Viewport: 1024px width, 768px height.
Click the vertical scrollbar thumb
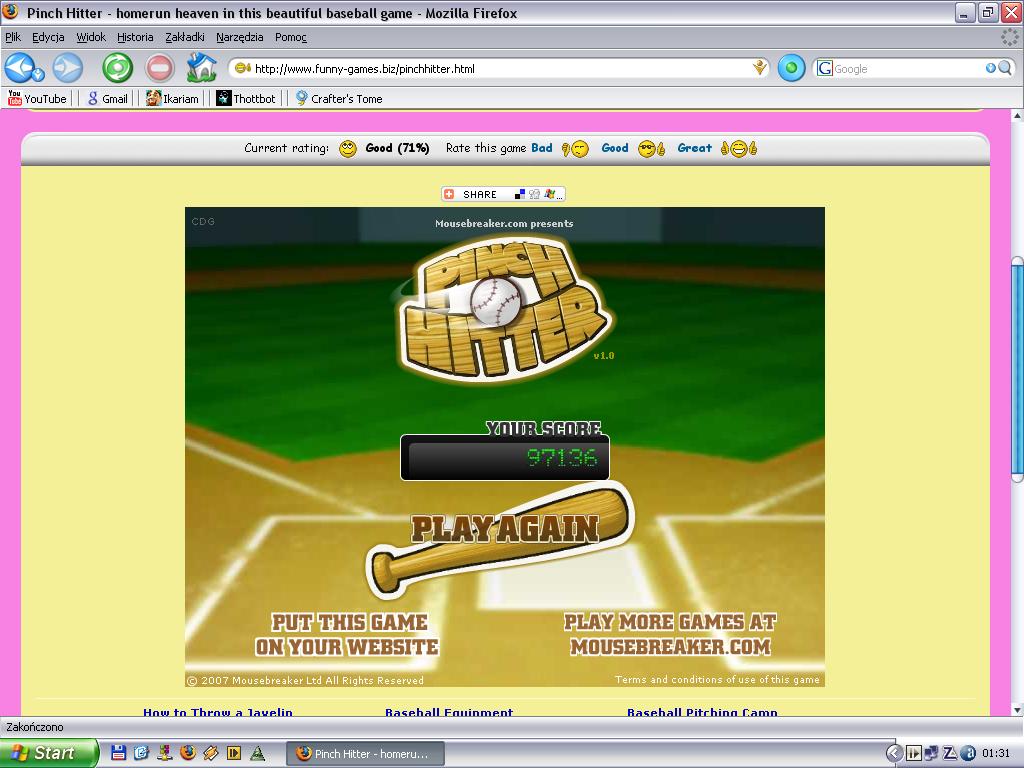[x=1017, y=369]
